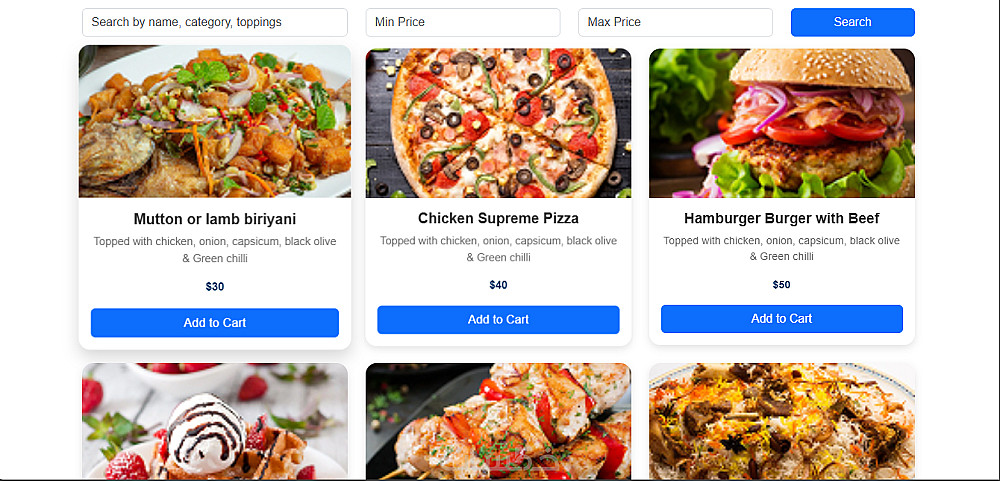The width and height of the screenshot is (1000, 481).
Task: Click the toppings description under Chicken Supreme Pizza
Action: [498, 249]
